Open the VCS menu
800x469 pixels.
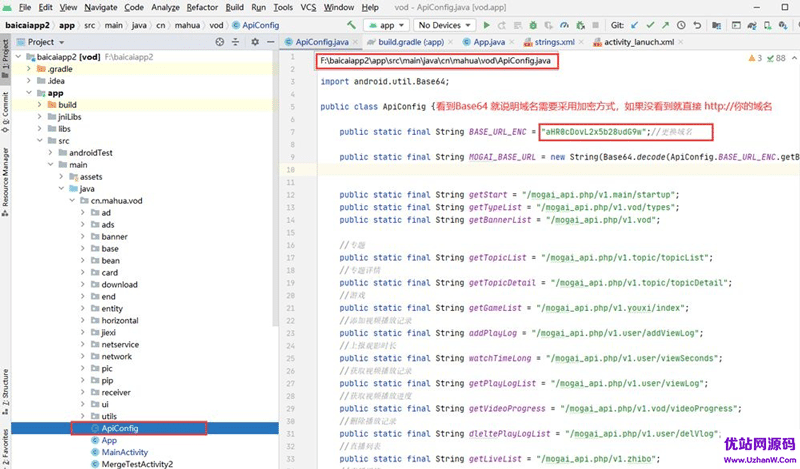tap(308, 7)
